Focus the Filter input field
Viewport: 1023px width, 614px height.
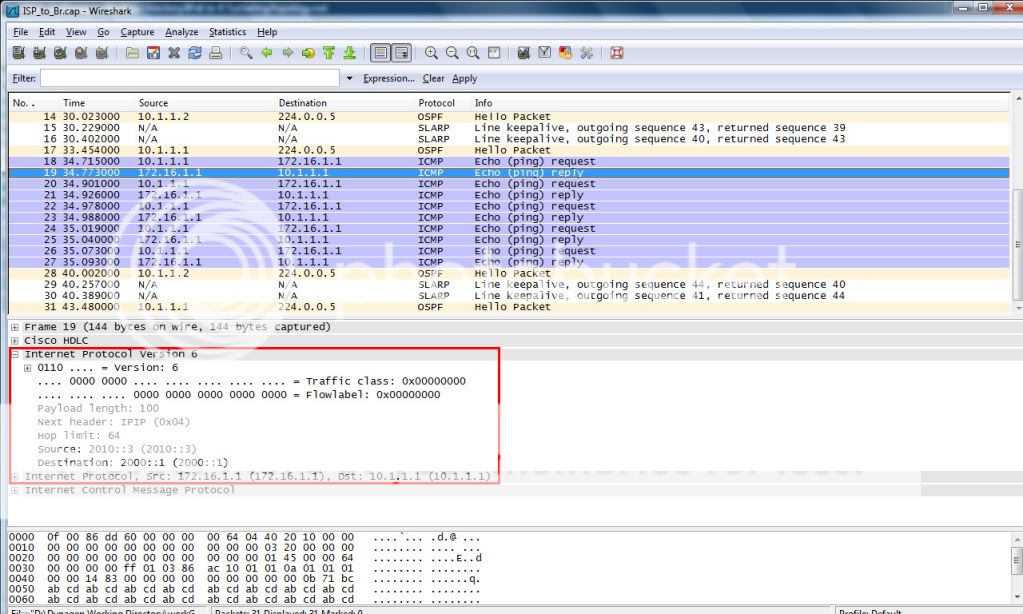(190, 78)
